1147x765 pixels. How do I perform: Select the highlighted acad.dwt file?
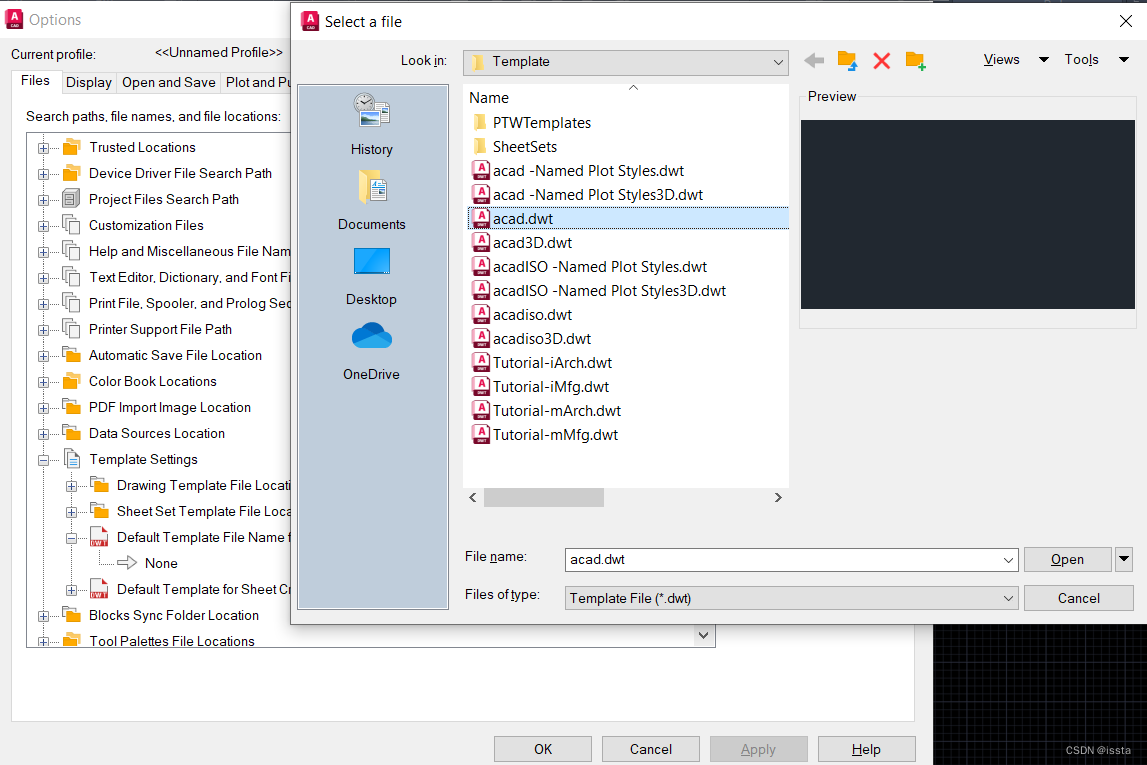click(628, 219)
